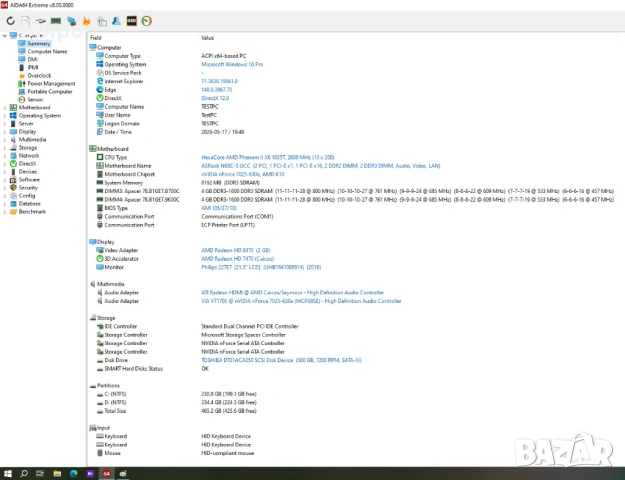
Task: Expand the Server tree node arrow
Action: pos(5,124)
